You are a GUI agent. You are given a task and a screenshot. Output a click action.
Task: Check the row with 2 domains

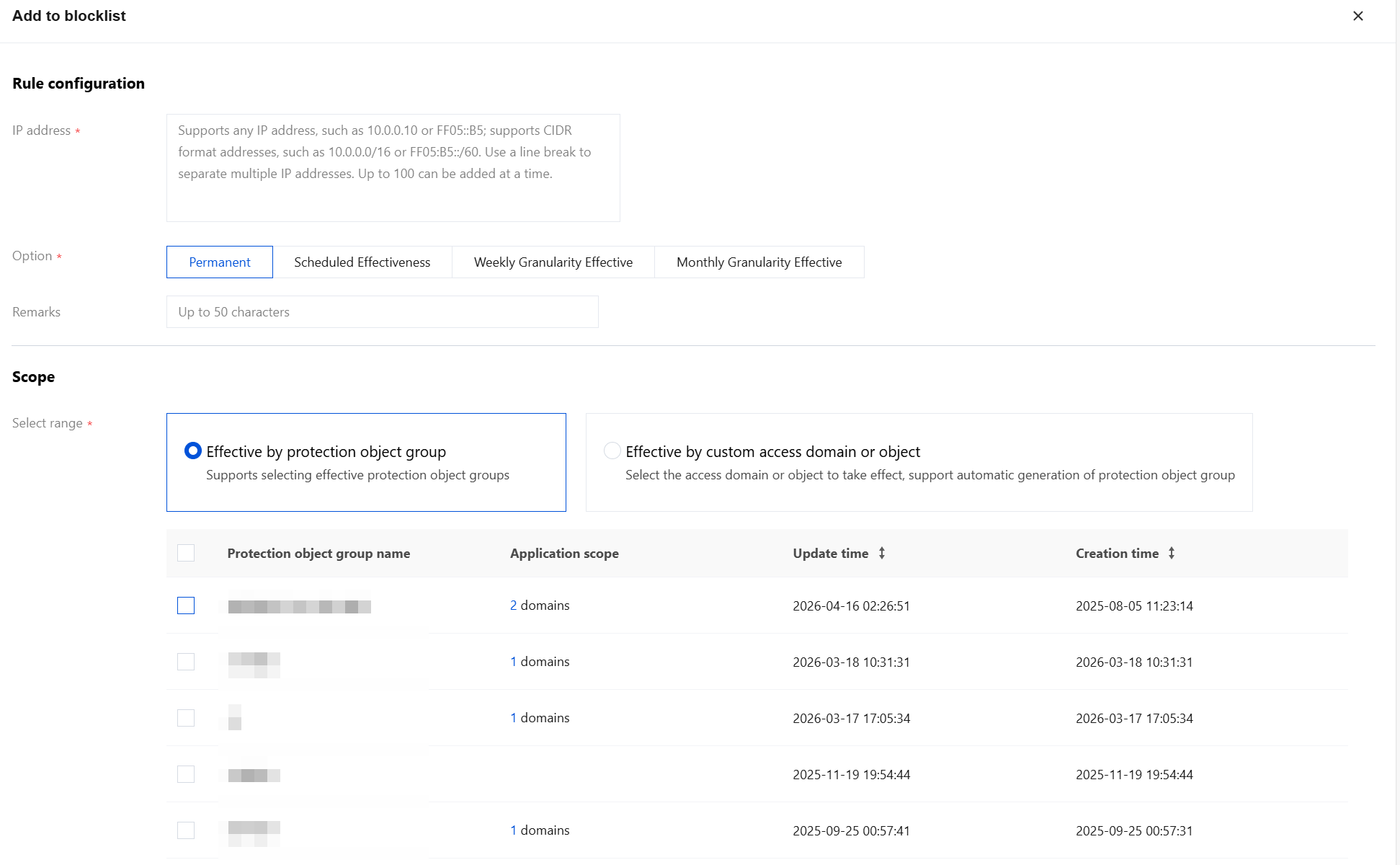[186, 605]
